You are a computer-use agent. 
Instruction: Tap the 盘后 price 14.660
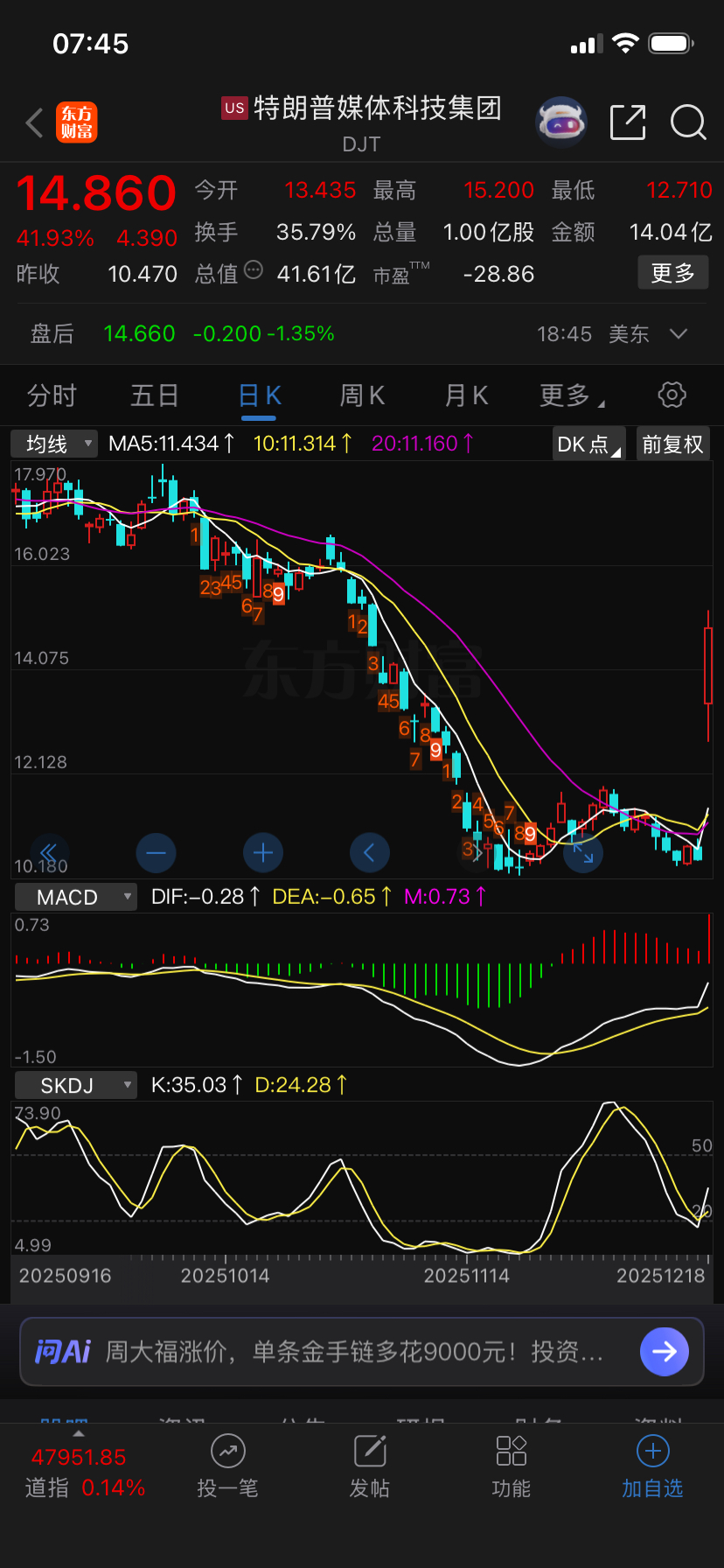139,333
